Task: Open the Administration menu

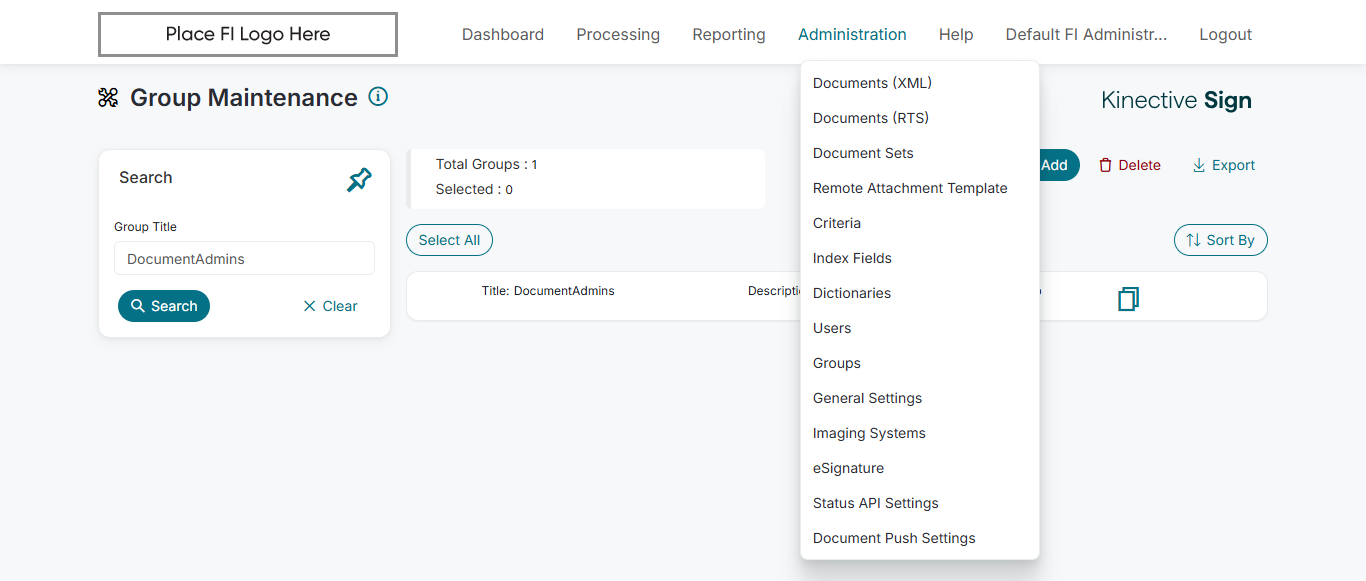Action: coord(852,34)
